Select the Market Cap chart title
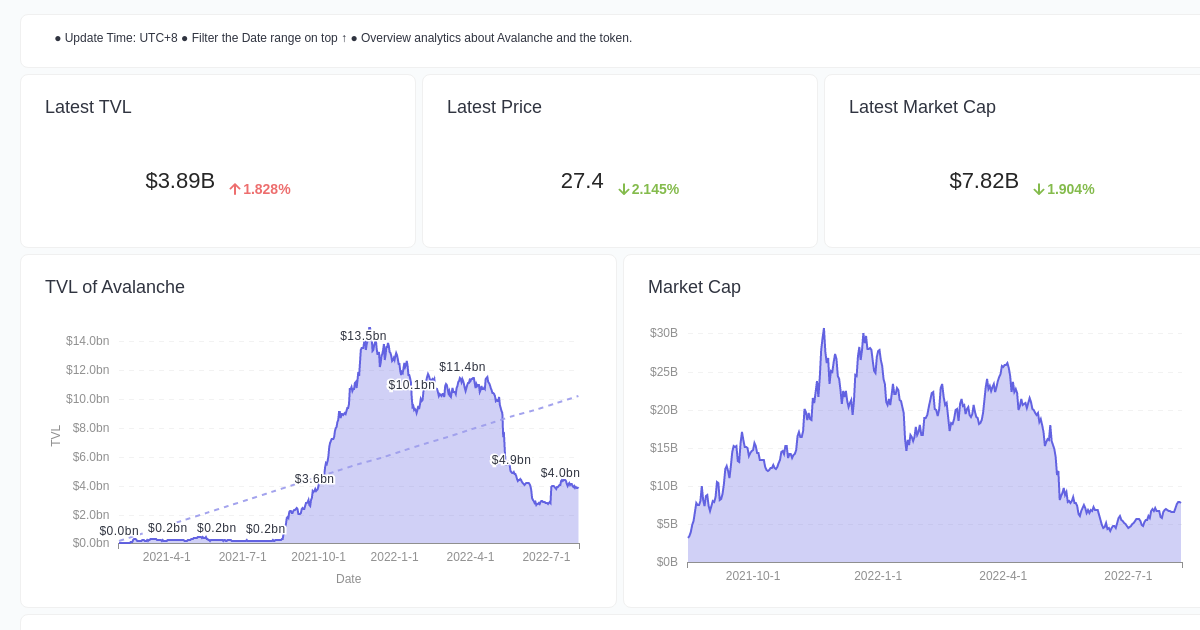Viewport: 1200px width, 630px height. click(x=694, y=287)
